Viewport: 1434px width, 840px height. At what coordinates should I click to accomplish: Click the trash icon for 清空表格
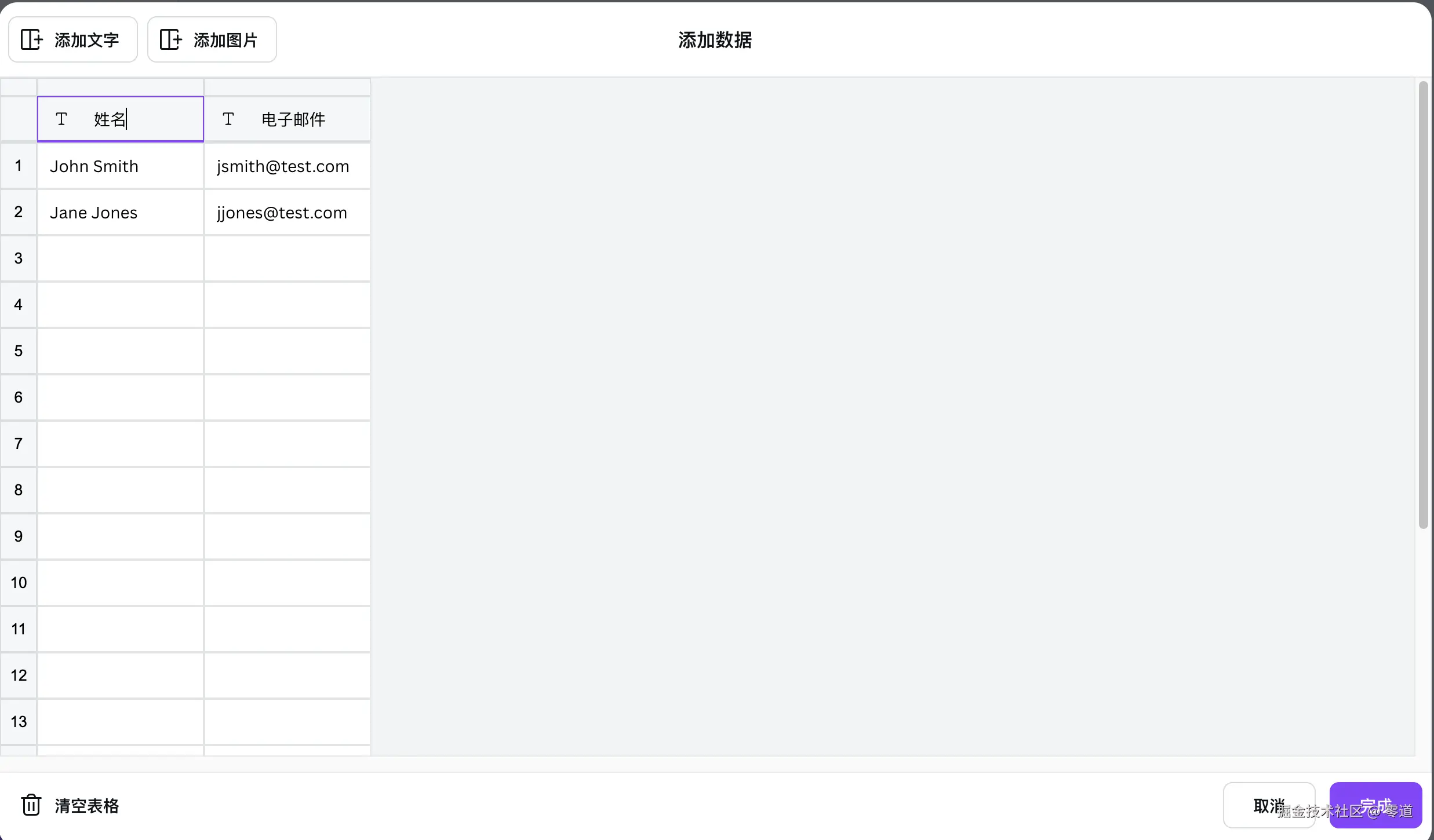31,805
